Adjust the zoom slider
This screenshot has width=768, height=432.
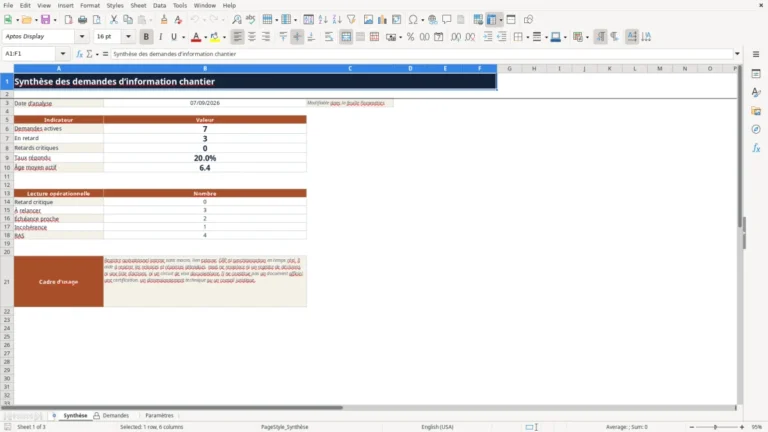(715, 427)
